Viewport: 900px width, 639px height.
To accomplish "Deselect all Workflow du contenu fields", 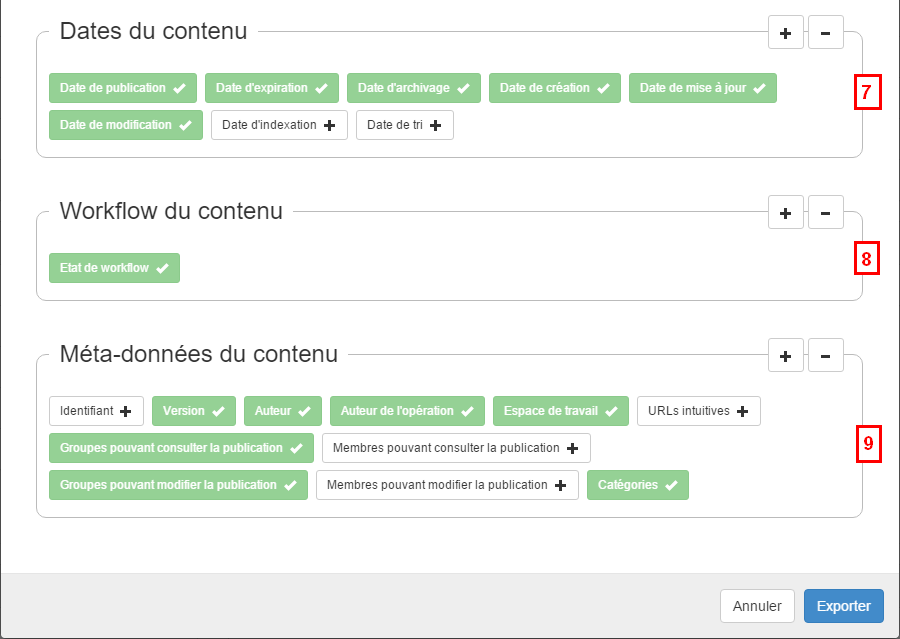I will (825, 212).
